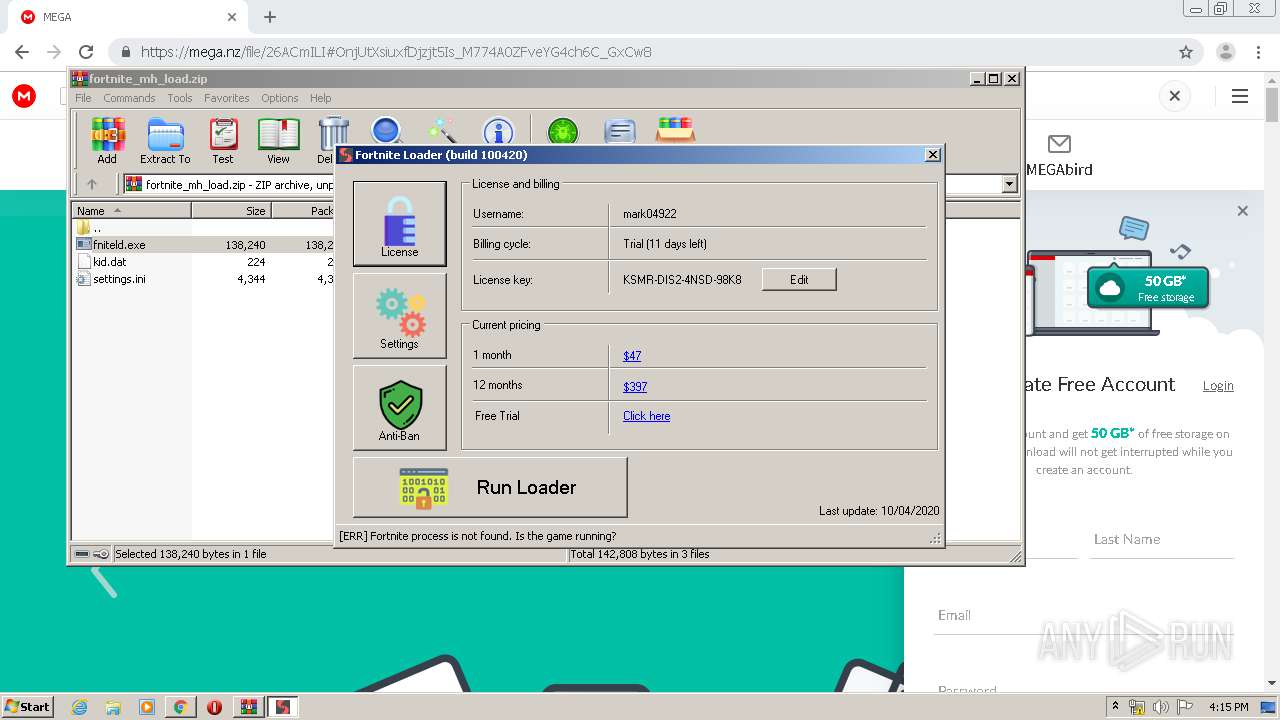Click the $397 twelve-month price link

coord(635,386)
